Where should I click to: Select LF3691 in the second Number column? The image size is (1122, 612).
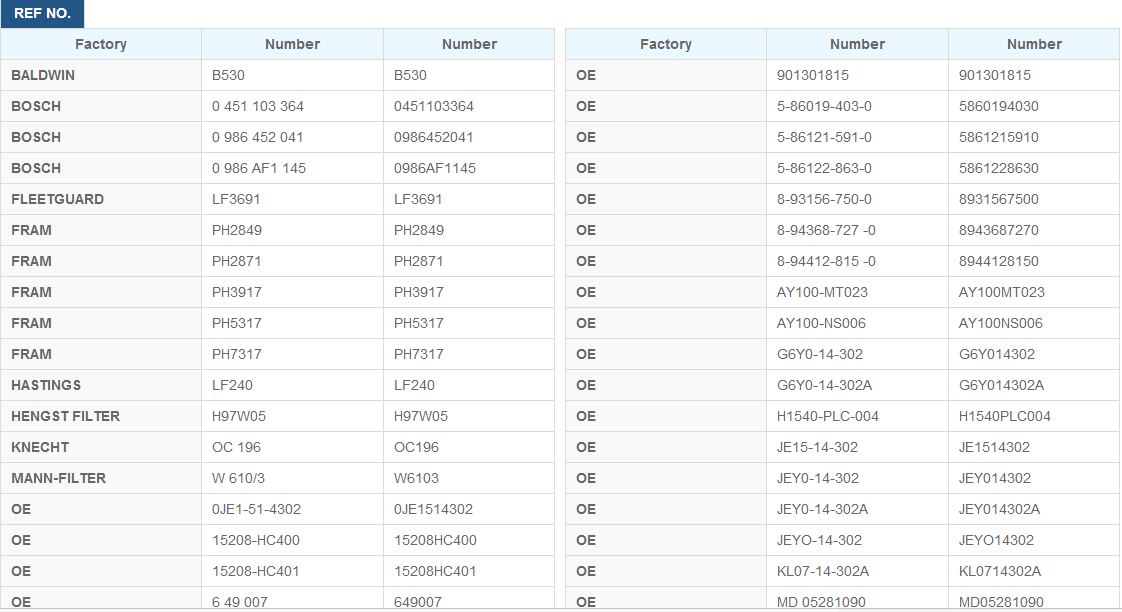(418, 199)
